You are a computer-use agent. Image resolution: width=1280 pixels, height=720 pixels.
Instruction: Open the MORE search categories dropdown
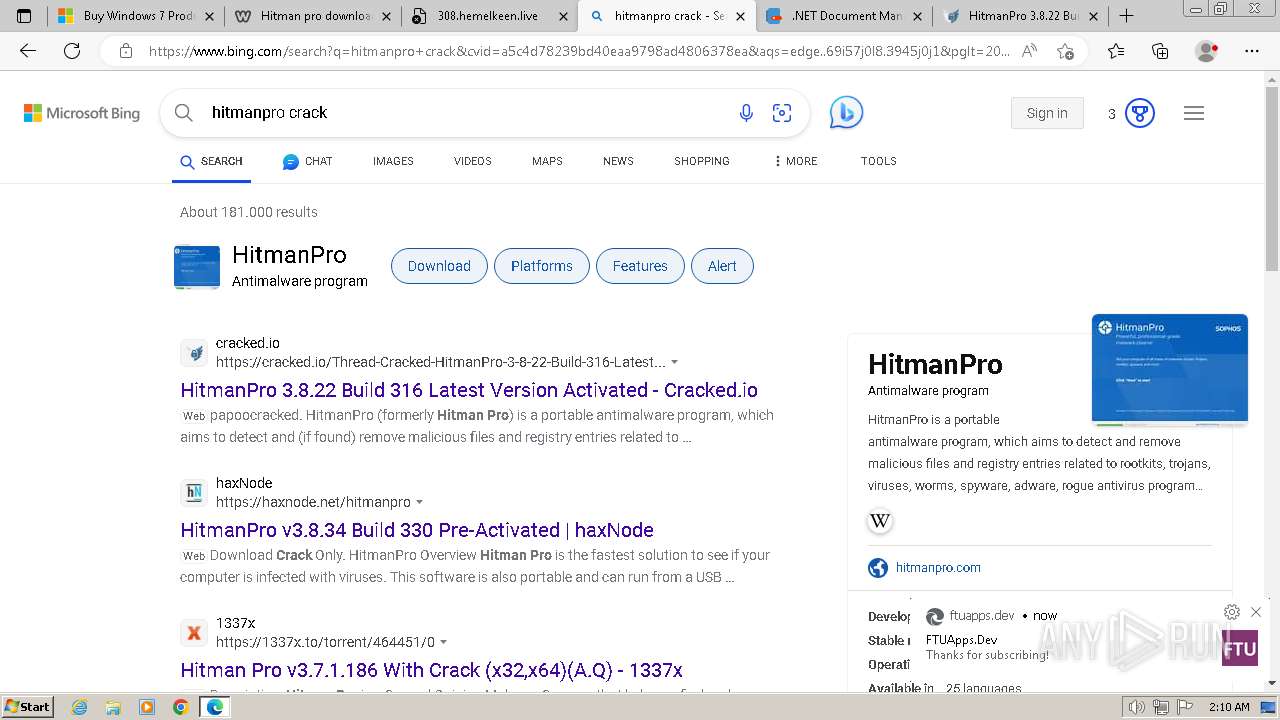pyautogui.click(x=795, y=161)
